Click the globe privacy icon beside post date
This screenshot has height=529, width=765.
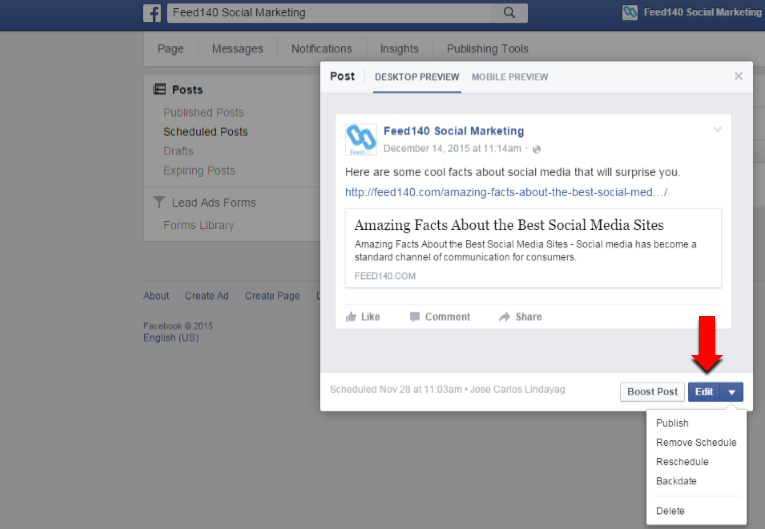click(537, 149)
